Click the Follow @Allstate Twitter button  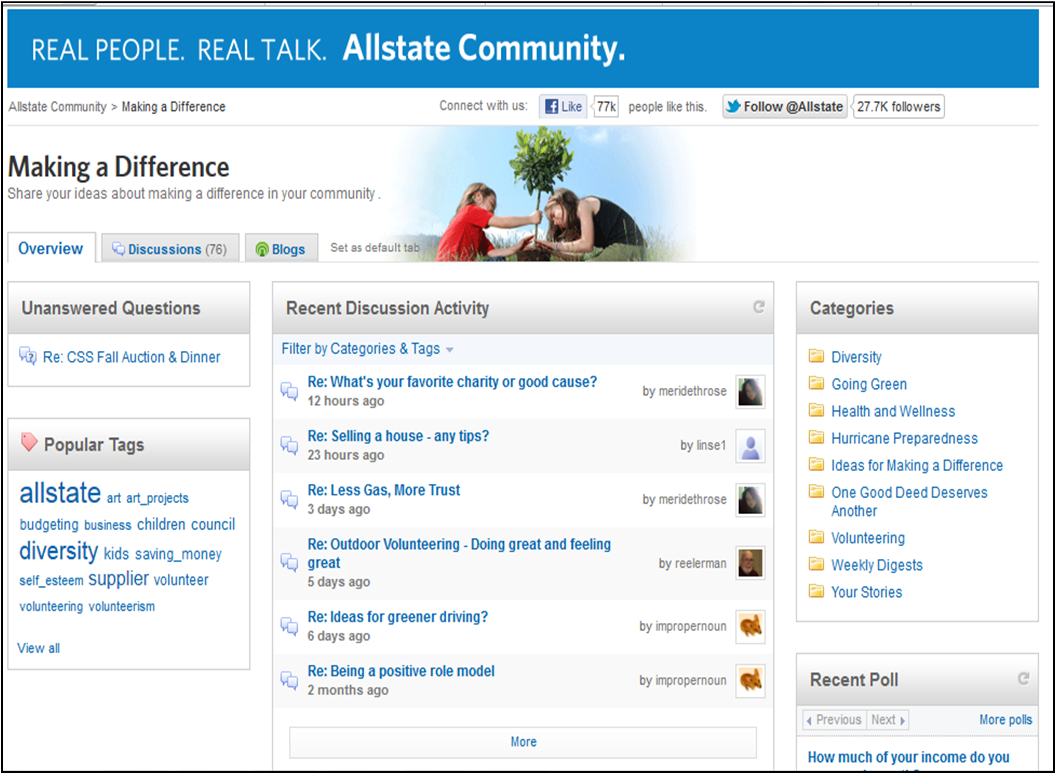[x=785, y=106]
